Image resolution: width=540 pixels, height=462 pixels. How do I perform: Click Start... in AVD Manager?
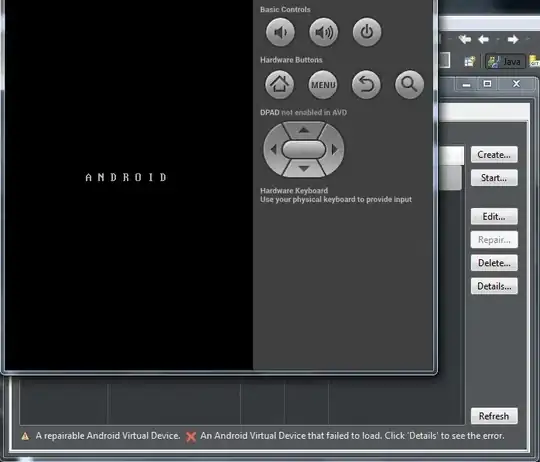tap(494, 178)
